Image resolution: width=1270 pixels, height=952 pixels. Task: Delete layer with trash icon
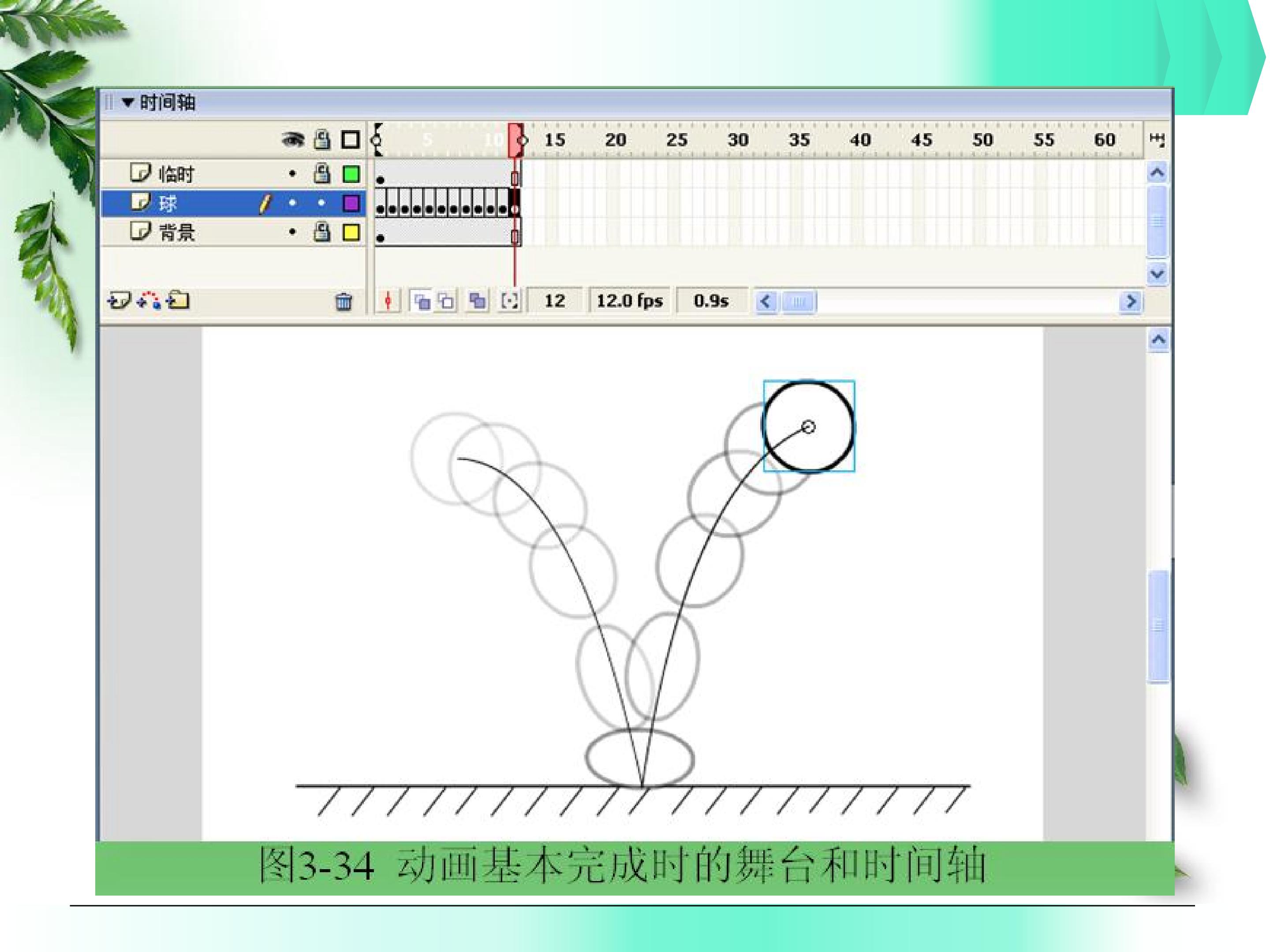click(344, 301)
